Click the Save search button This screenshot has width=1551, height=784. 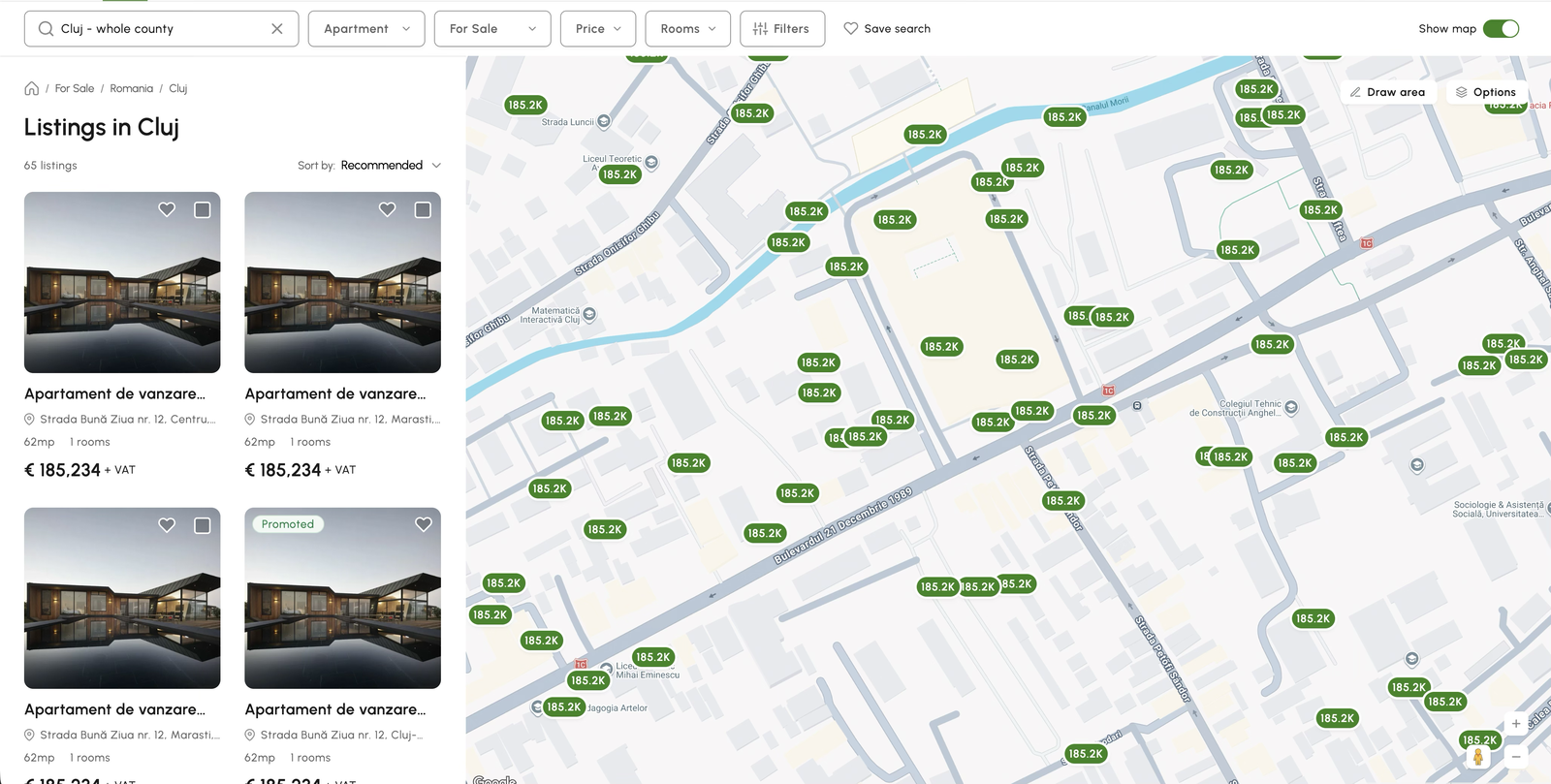(887, 29)
